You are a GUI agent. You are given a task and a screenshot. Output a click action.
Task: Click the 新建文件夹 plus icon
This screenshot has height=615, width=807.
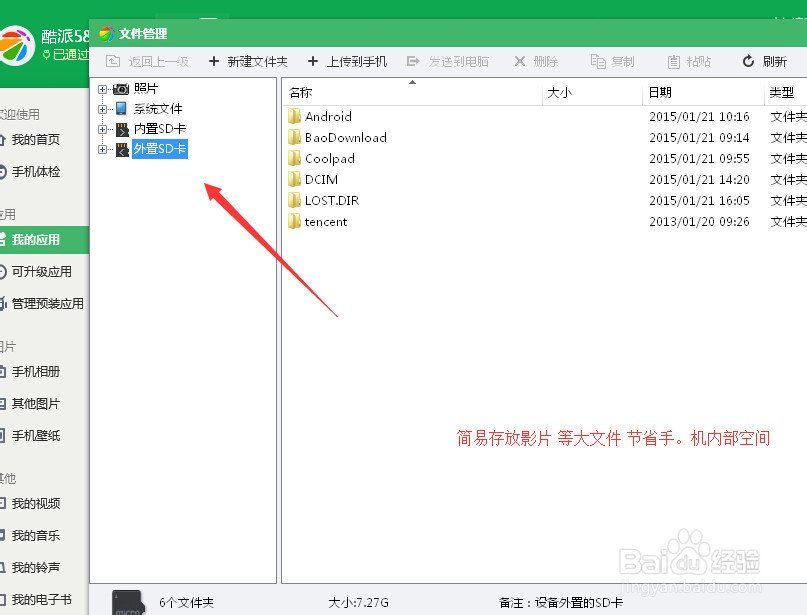pos(214,61)
